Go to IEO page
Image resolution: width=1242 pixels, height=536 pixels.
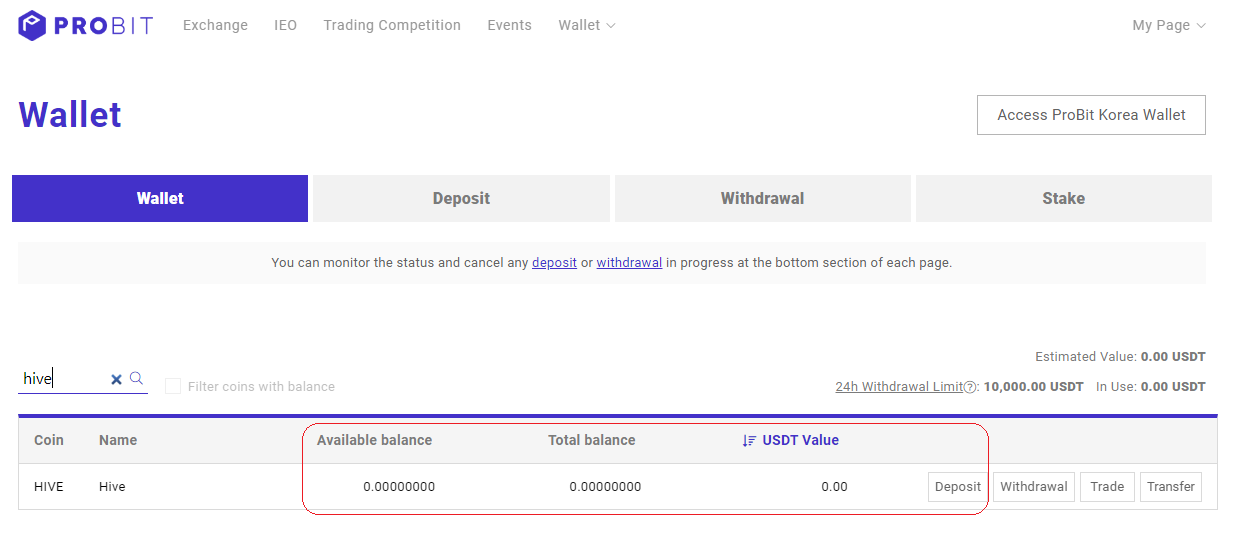286,25
